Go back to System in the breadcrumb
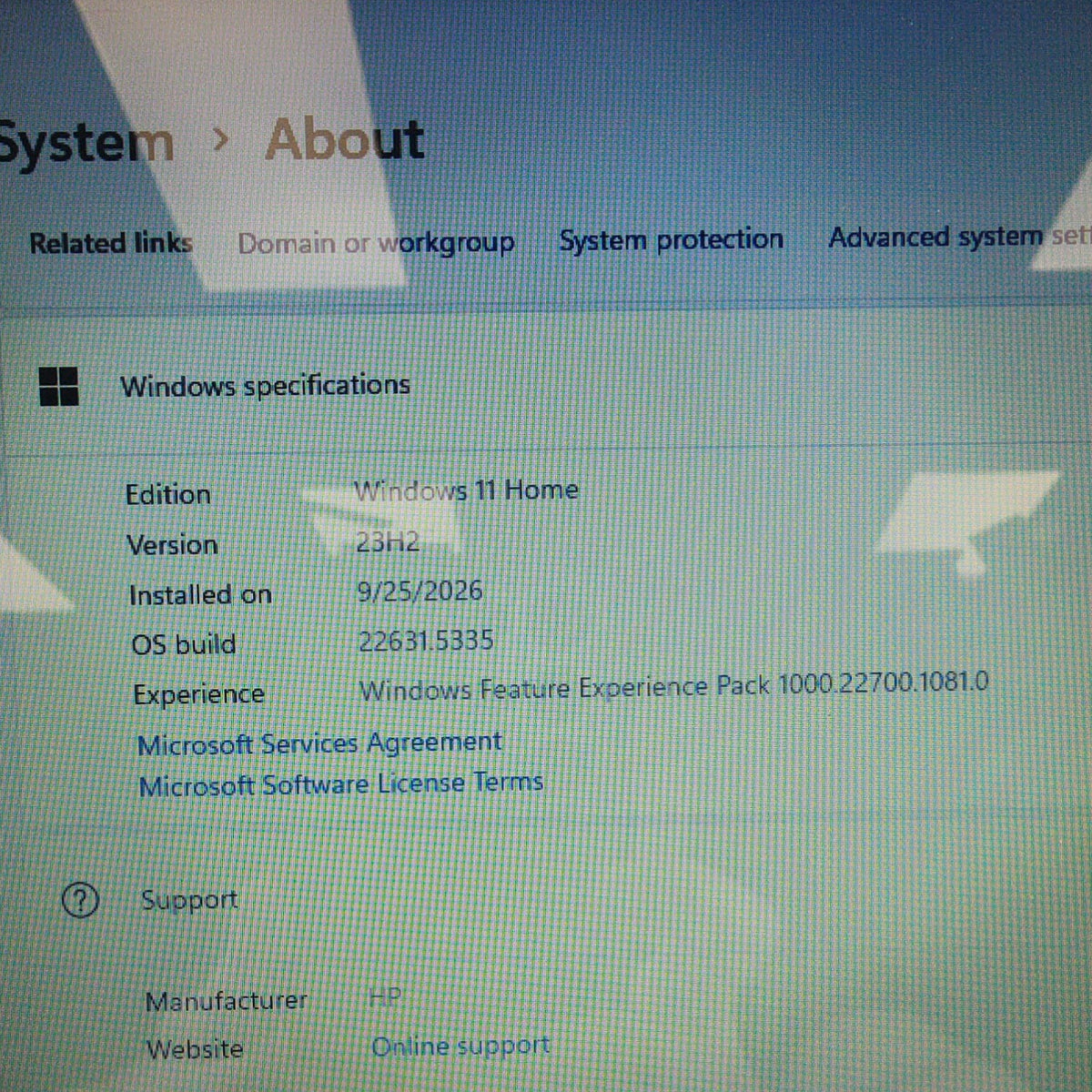 (x=86, y=144)
